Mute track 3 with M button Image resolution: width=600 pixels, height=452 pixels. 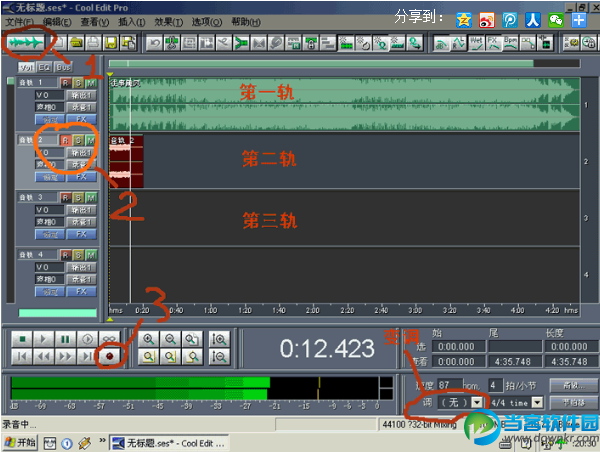coord(91,198)
